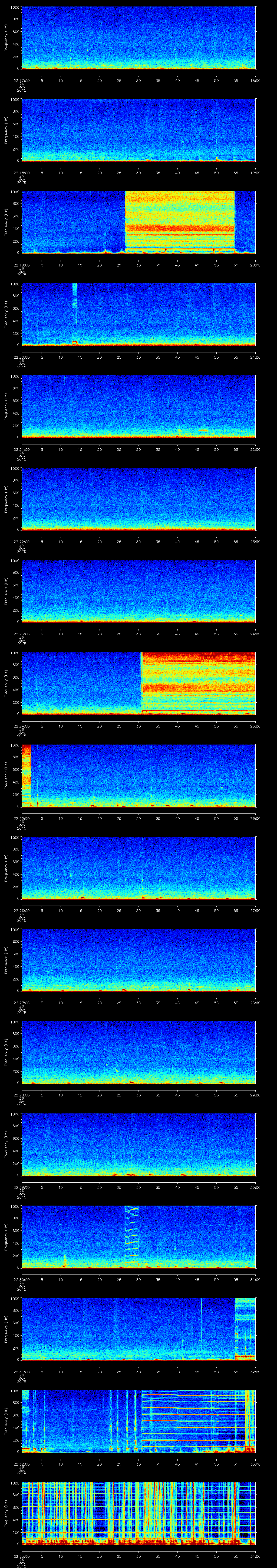Click the 21:00 end time label
The height and width of the screenshot is (1568, 277).
(x=256, y=357)
